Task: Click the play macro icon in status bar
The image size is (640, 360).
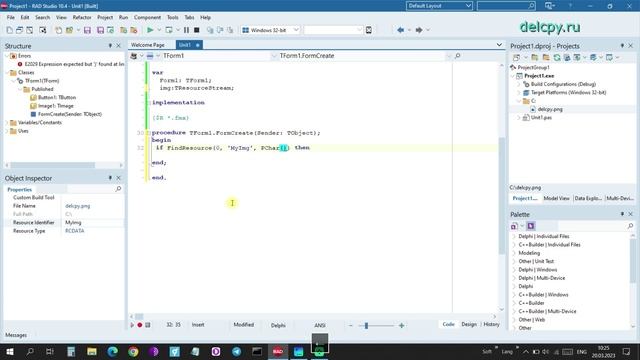Action: coord(132,325)
